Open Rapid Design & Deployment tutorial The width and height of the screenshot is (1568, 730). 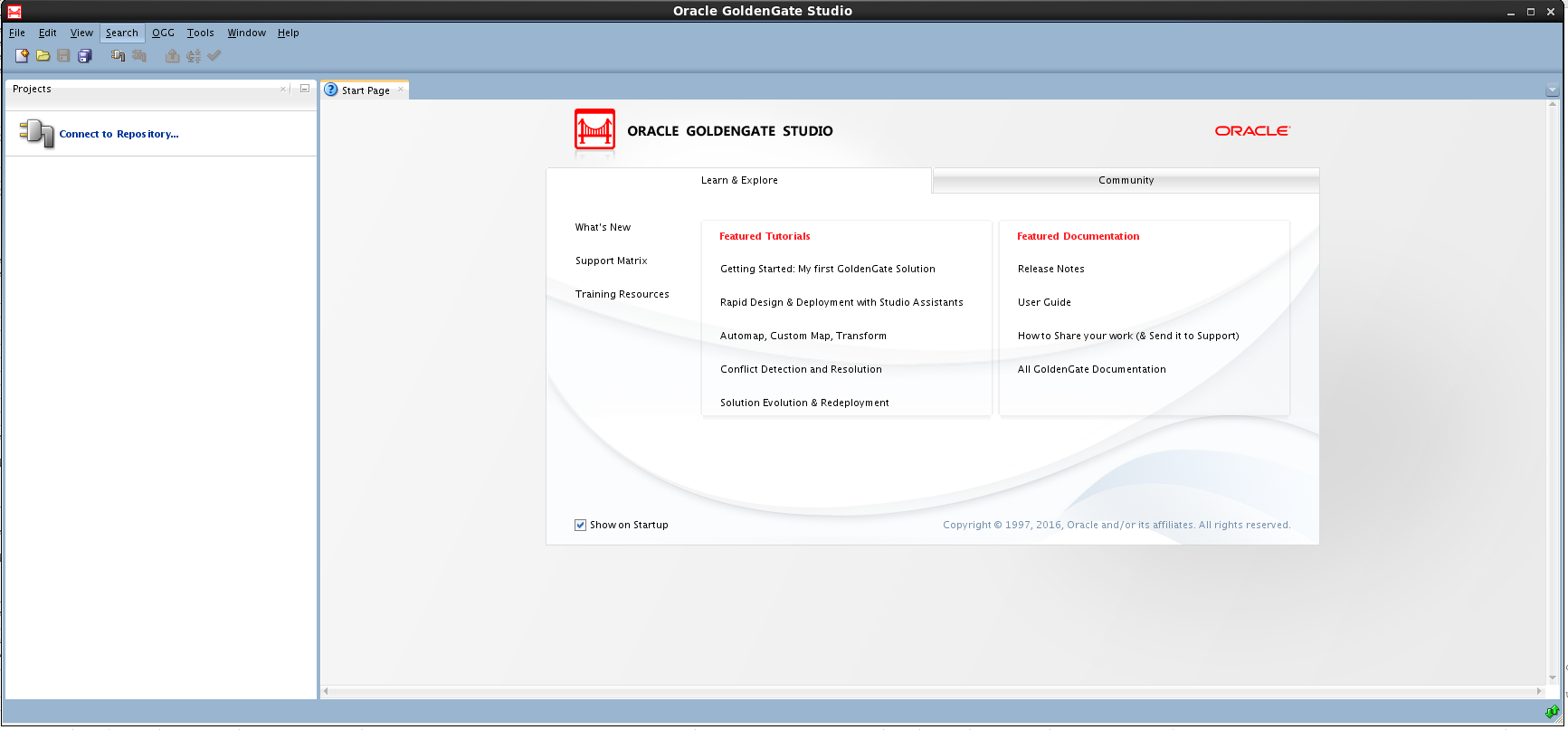coord(841,303)
